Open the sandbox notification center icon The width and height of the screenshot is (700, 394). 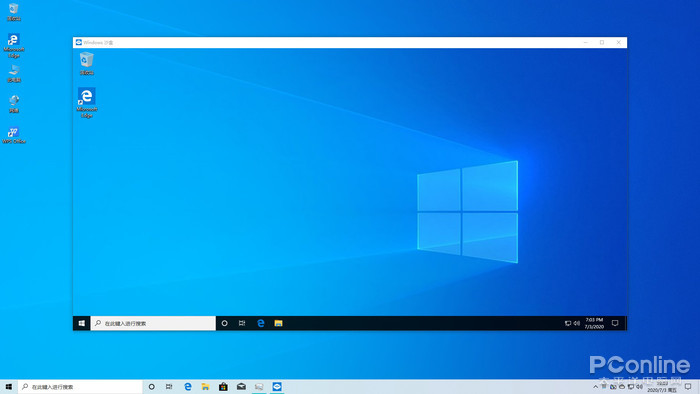(x=615, y=323)
